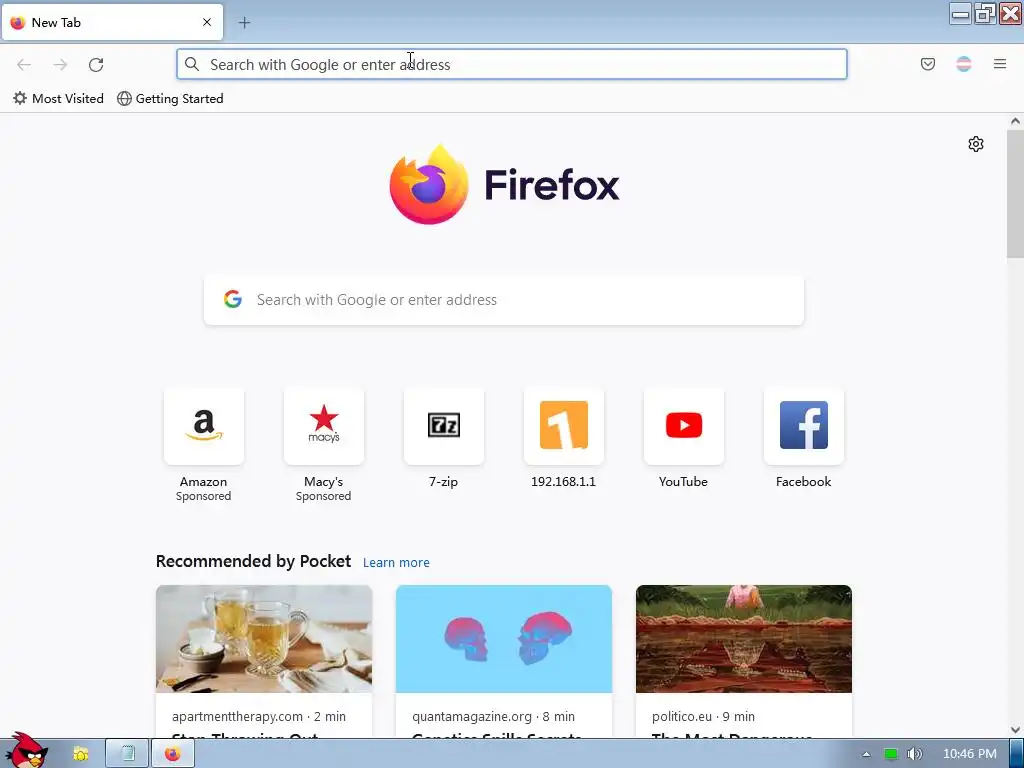Click the back navigation arrow

pos(24,65)
